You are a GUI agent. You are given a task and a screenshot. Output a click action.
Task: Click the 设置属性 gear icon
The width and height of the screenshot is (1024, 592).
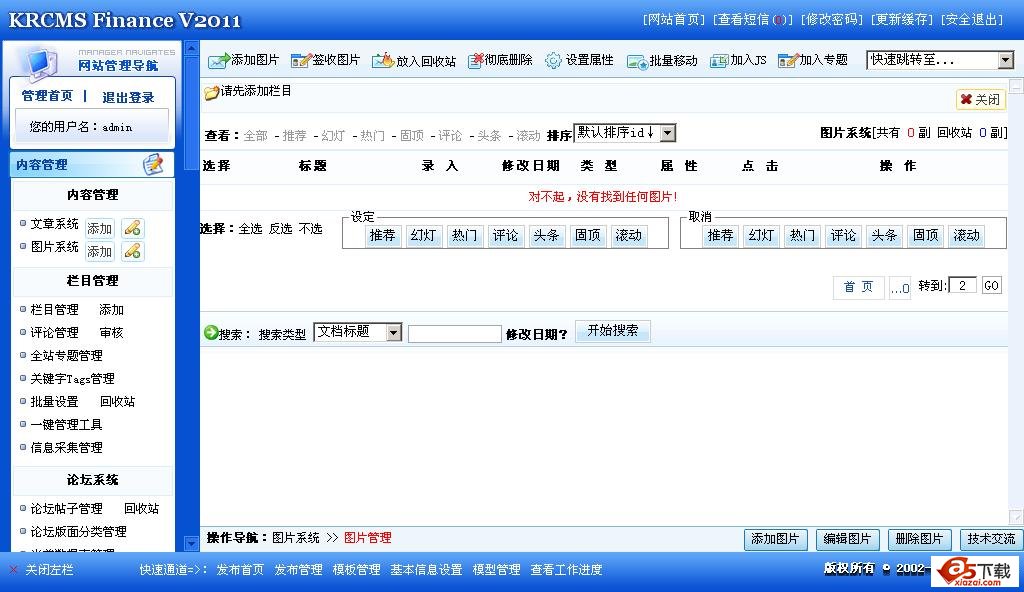(553, 61)
